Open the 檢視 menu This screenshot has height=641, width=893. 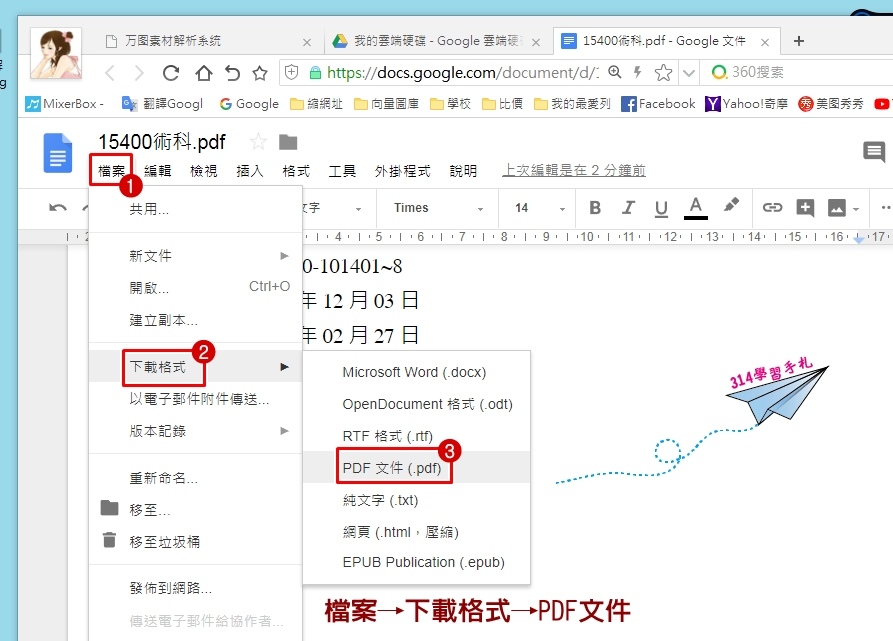click(x=203, y=170)
